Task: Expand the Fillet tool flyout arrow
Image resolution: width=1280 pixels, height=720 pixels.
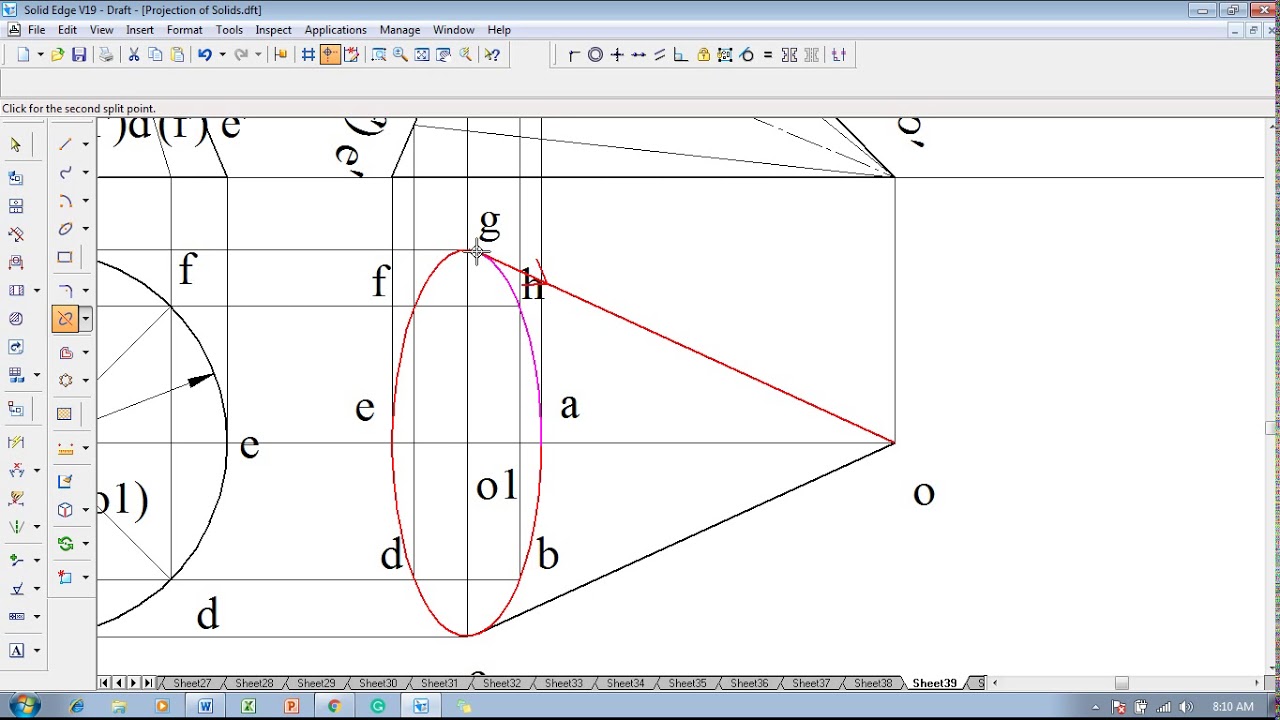Action: pyautogui.click(x=85, y=290)
